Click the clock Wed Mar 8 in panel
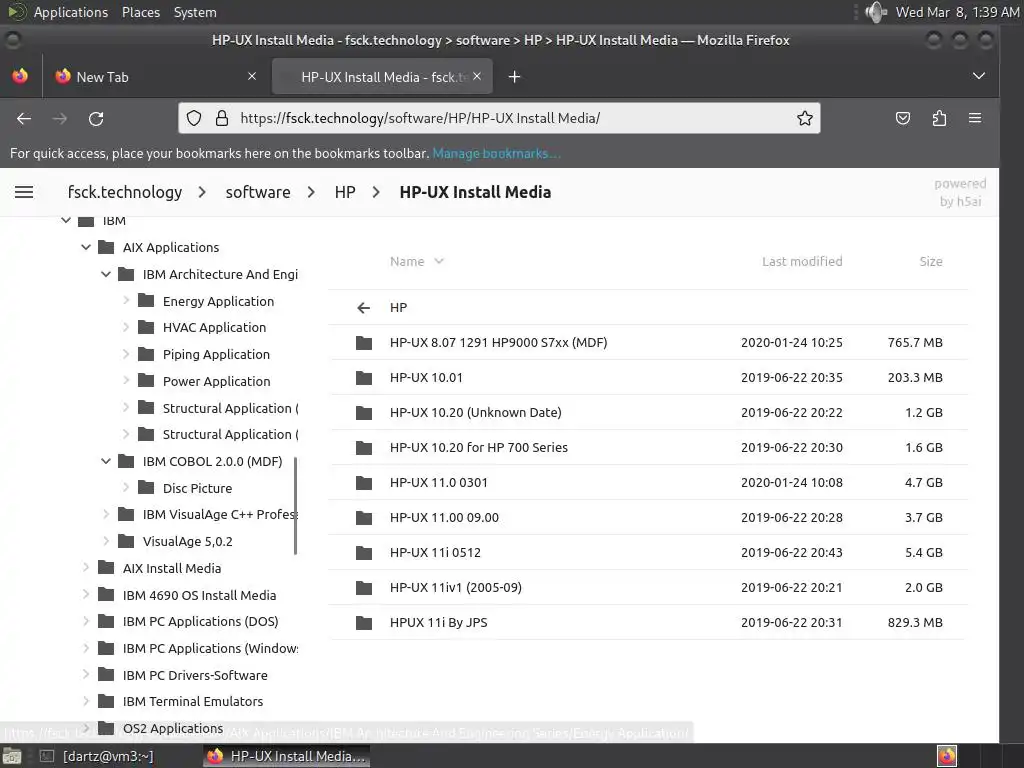The height and width of the screenshot is (768, 1024). click(957, 12)
